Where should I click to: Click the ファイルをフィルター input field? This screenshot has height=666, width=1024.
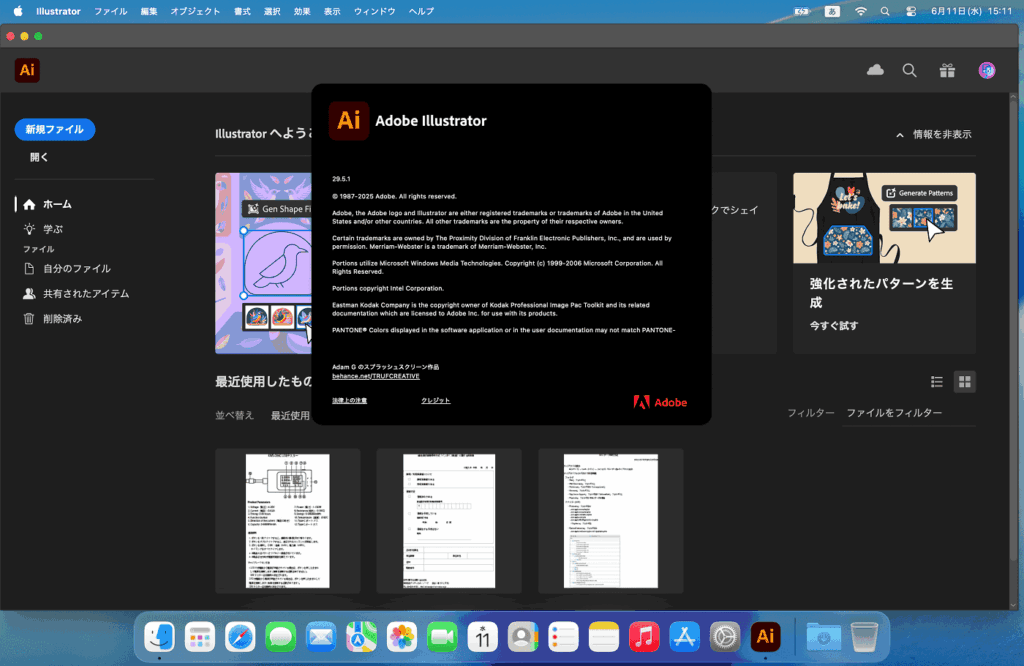909,413
